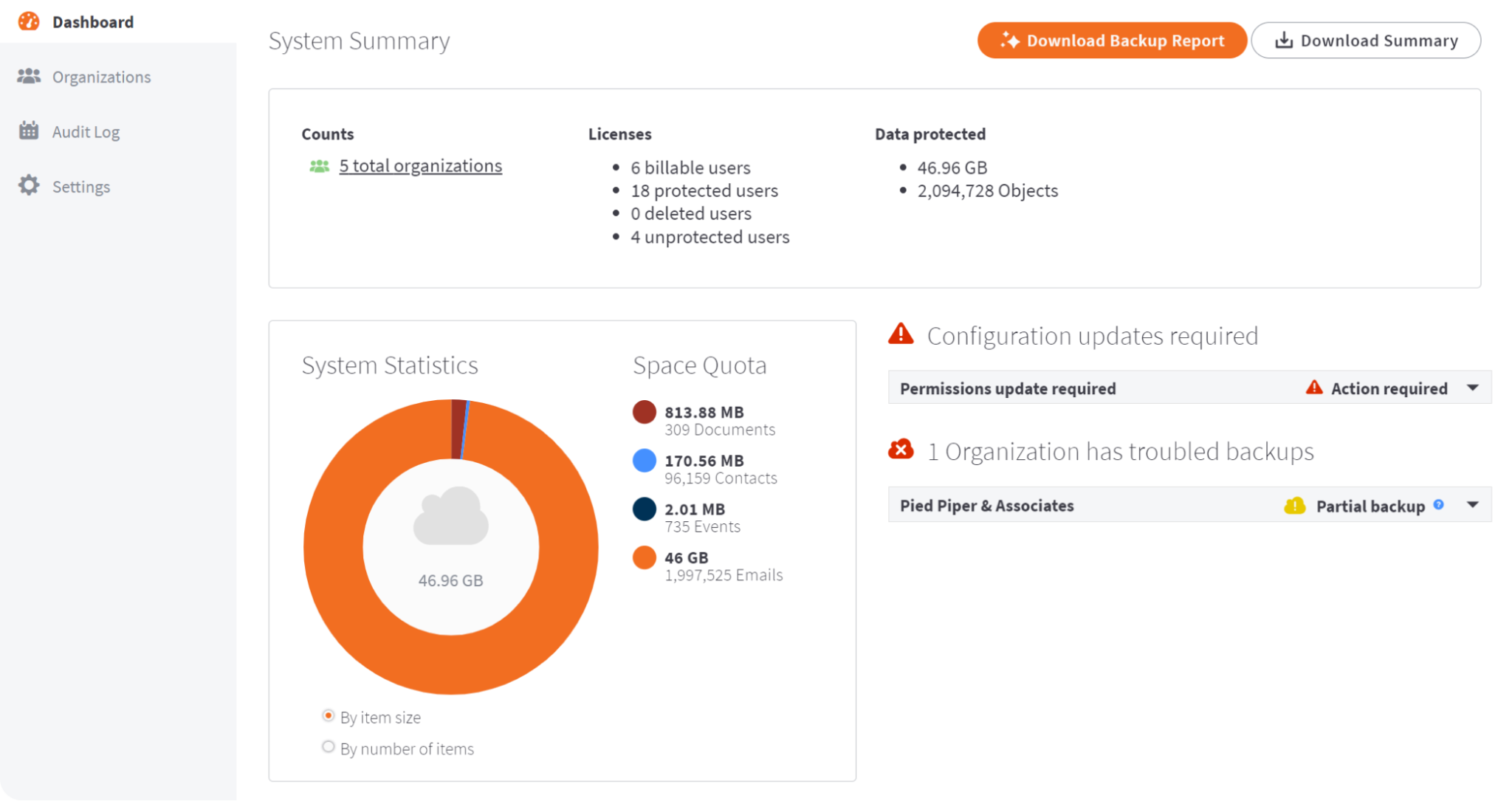The width and height of the screenshot is (1512, 801).
Task: Click the yellow warning icon beside Partial backup
Action: point(1294,506)
